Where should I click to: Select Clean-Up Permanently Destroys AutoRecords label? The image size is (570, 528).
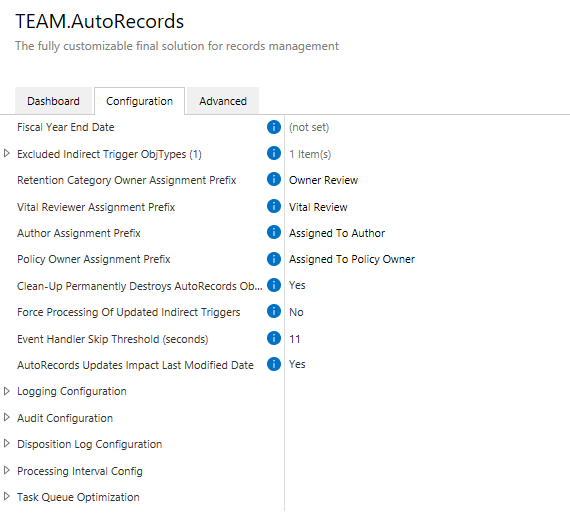coord(140,286)
